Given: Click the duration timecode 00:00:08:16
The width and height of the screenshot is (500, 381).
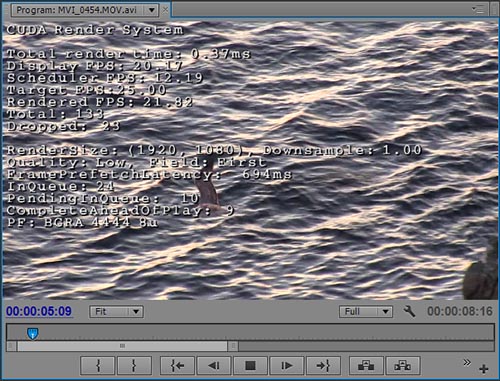Looking at the screenshot, I should pyautogui.click(x=460, y=311).
